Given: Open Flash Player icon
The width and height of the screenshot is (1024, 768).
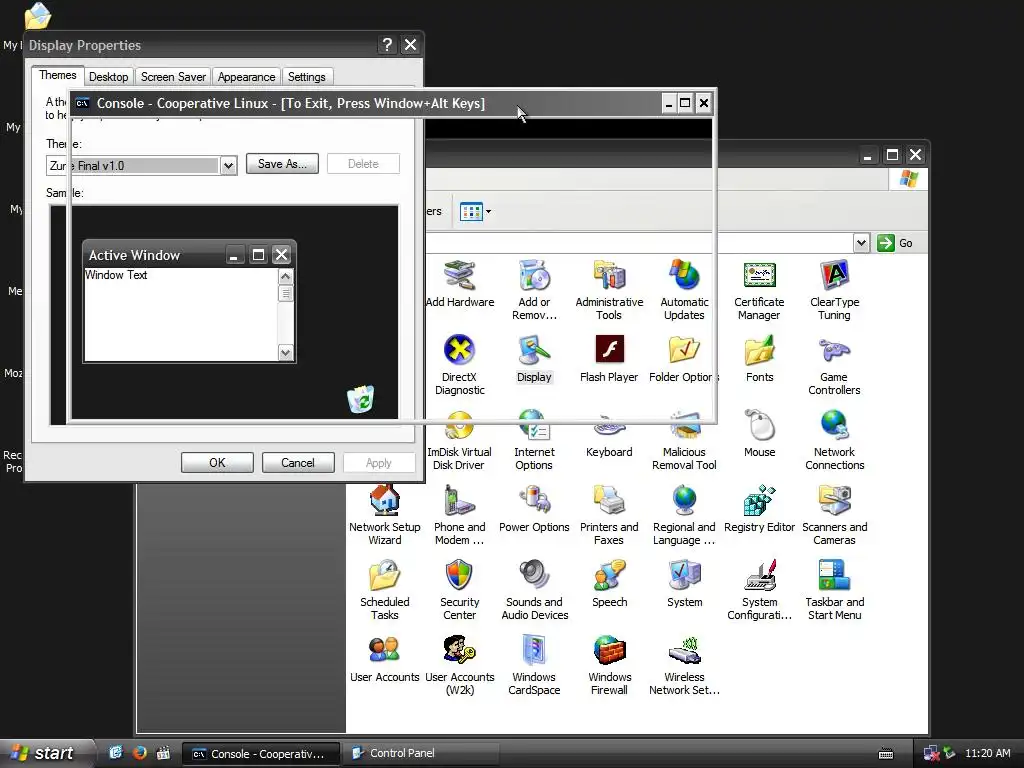Looking at the screenshot, I should [x=609, y=350].
